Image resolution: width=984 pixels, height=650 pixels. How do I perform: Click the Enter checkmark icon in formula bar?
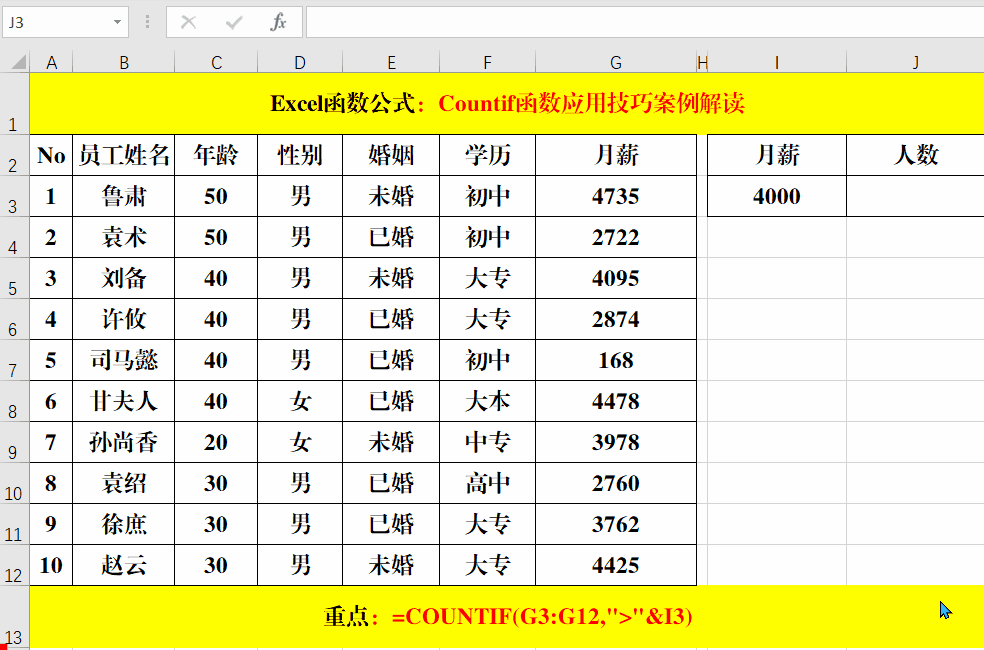pyautogui.click(x=234, y=23)
